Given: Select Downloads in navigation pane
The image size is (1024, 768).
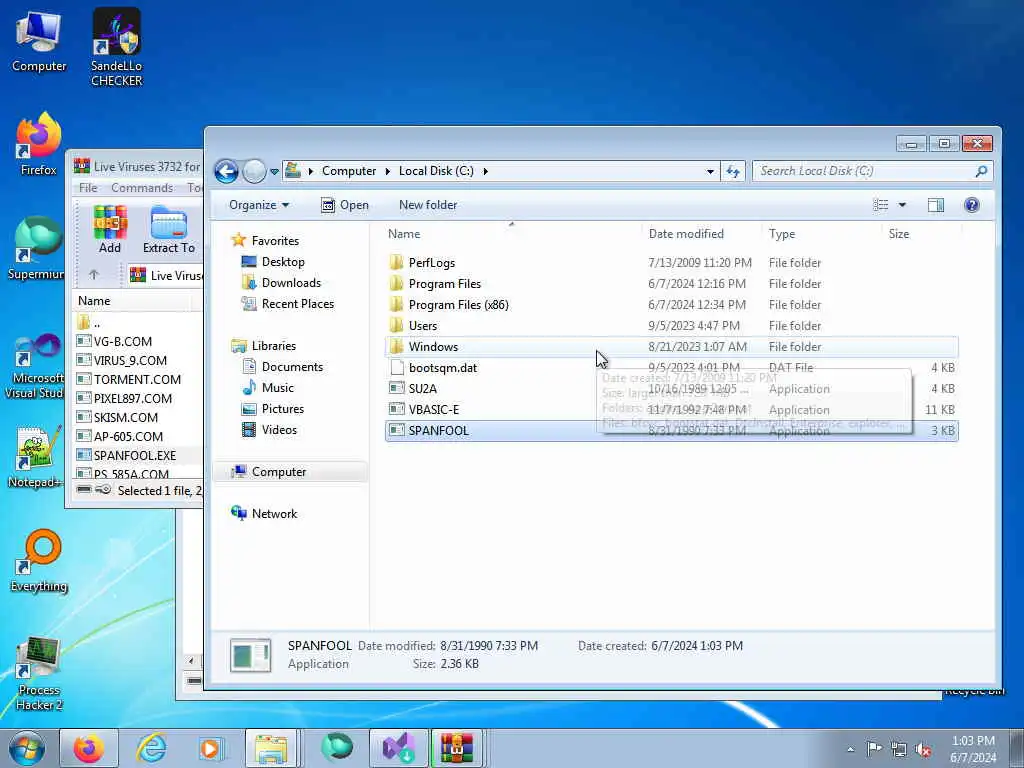Looking at the screenshot, I should [x=291, y=283].
